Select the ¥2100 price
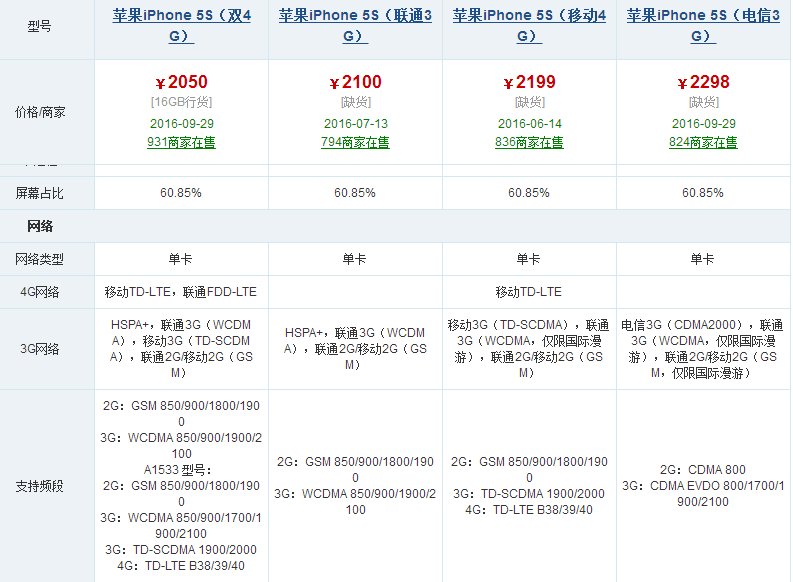This screenshot has width=793, height=582. (356, 82)
